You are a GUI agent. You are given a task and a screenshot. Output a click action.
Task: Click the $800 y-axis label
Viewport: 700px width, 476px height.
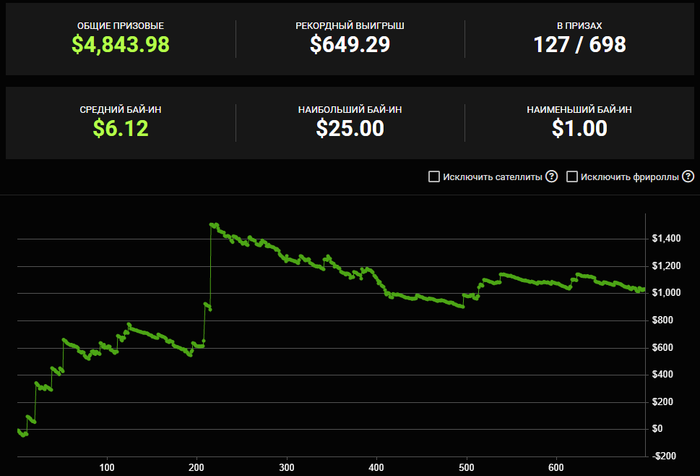coord(662,320)
